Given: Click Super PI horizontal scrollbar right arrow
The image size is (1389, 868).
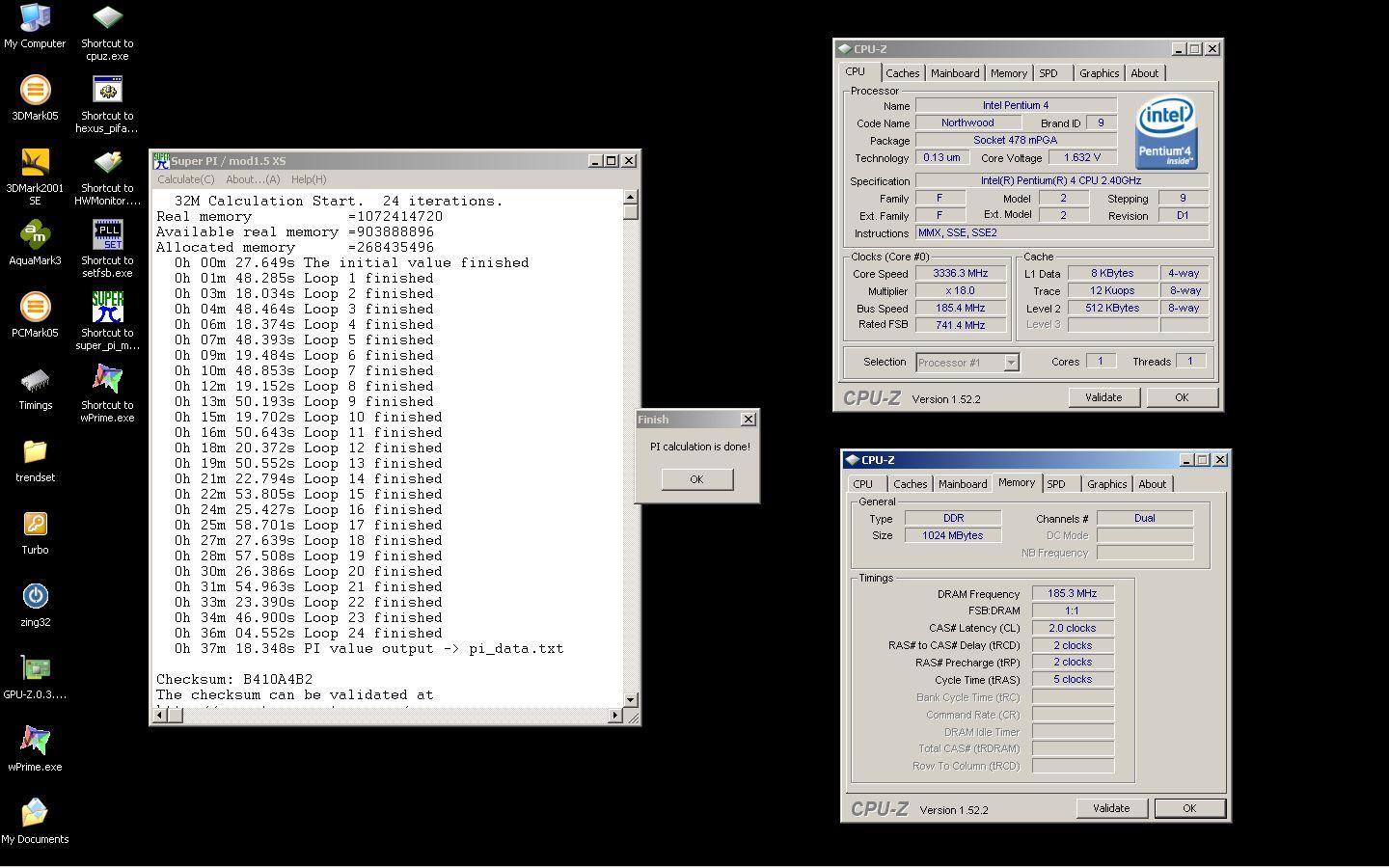Looking at the screenshot, I should pyautogui.click(x=615, y=716).
